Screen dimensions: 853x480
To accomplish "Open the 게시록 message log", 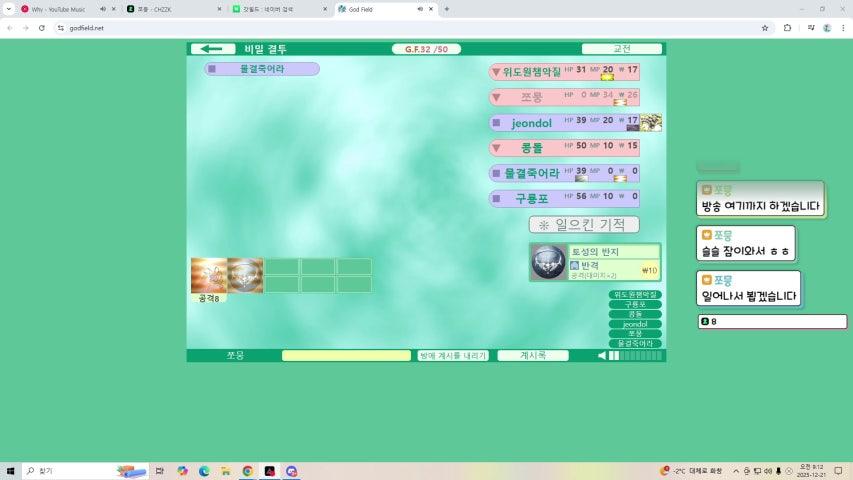I will (x=532, y=356).
